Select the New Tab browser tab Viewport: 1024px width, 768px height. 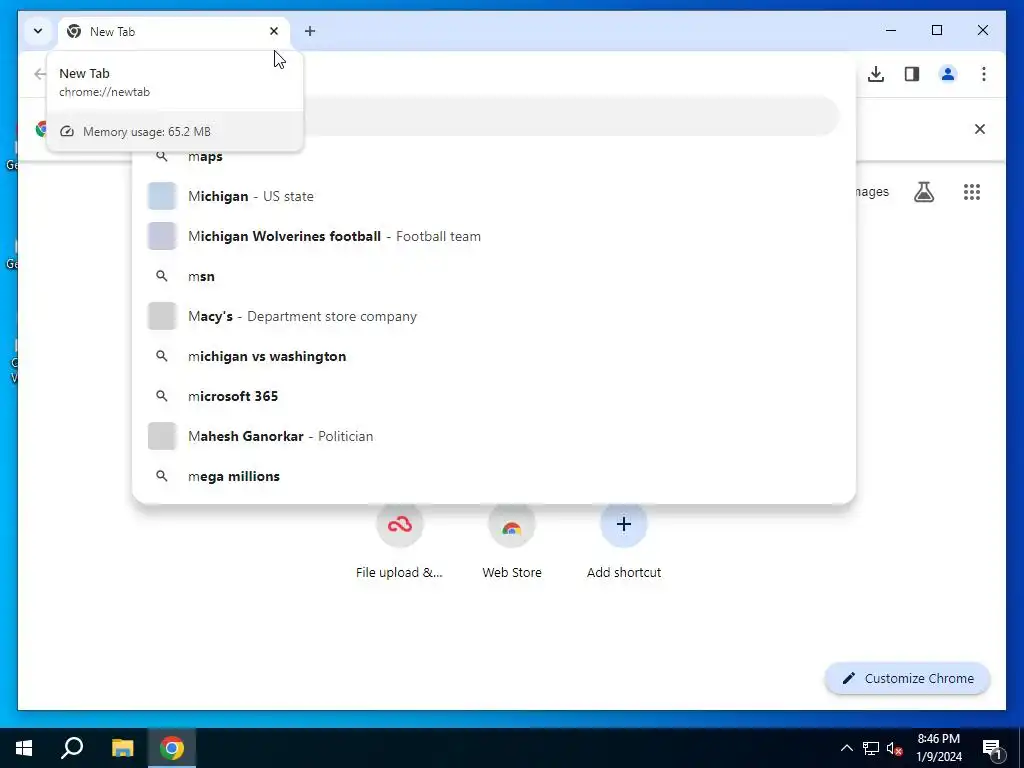click(174, 31)
